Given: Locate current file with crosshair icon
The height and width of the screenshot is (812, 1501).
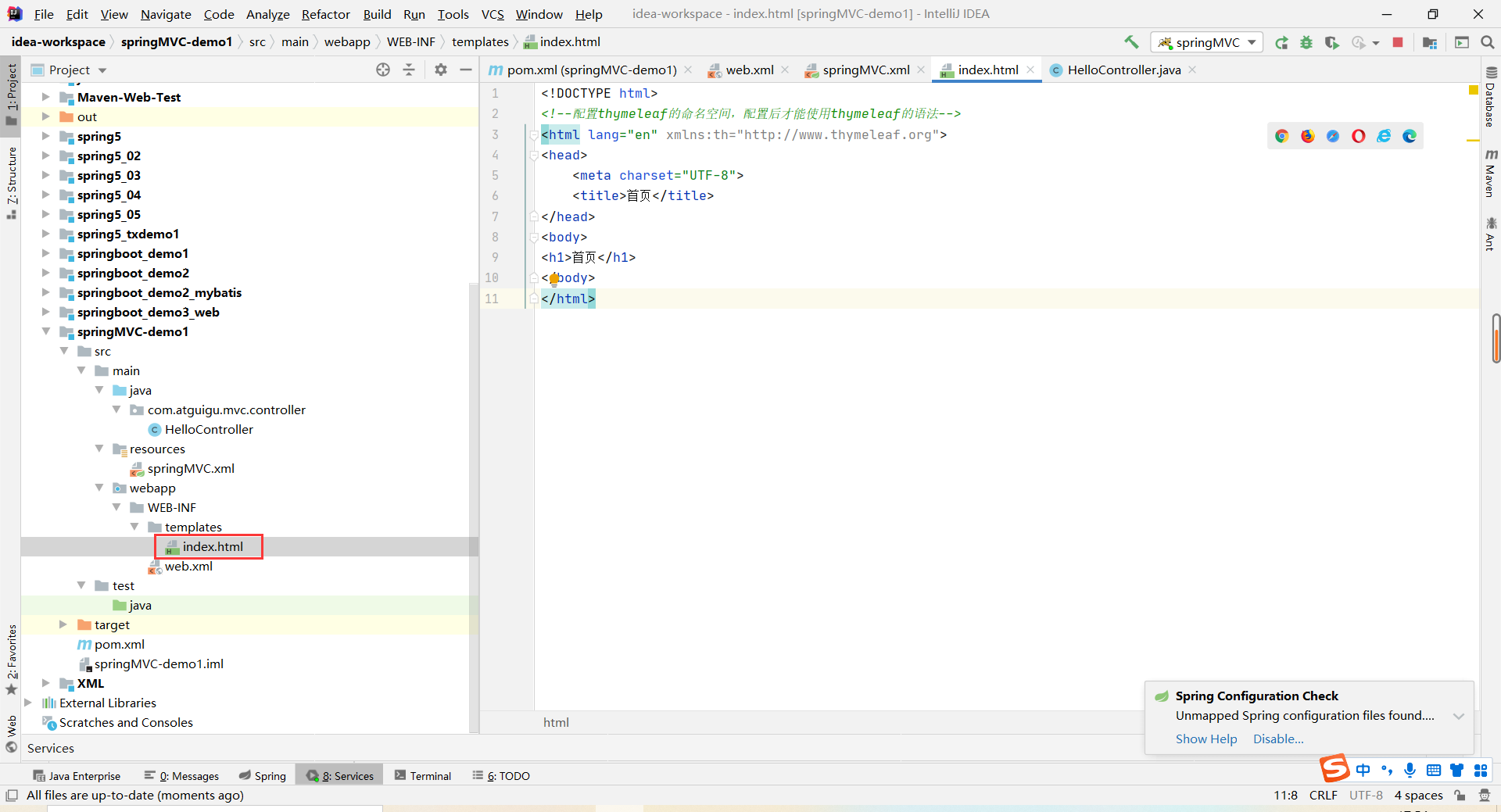Looking at the screenshot, I should [383, 70].
